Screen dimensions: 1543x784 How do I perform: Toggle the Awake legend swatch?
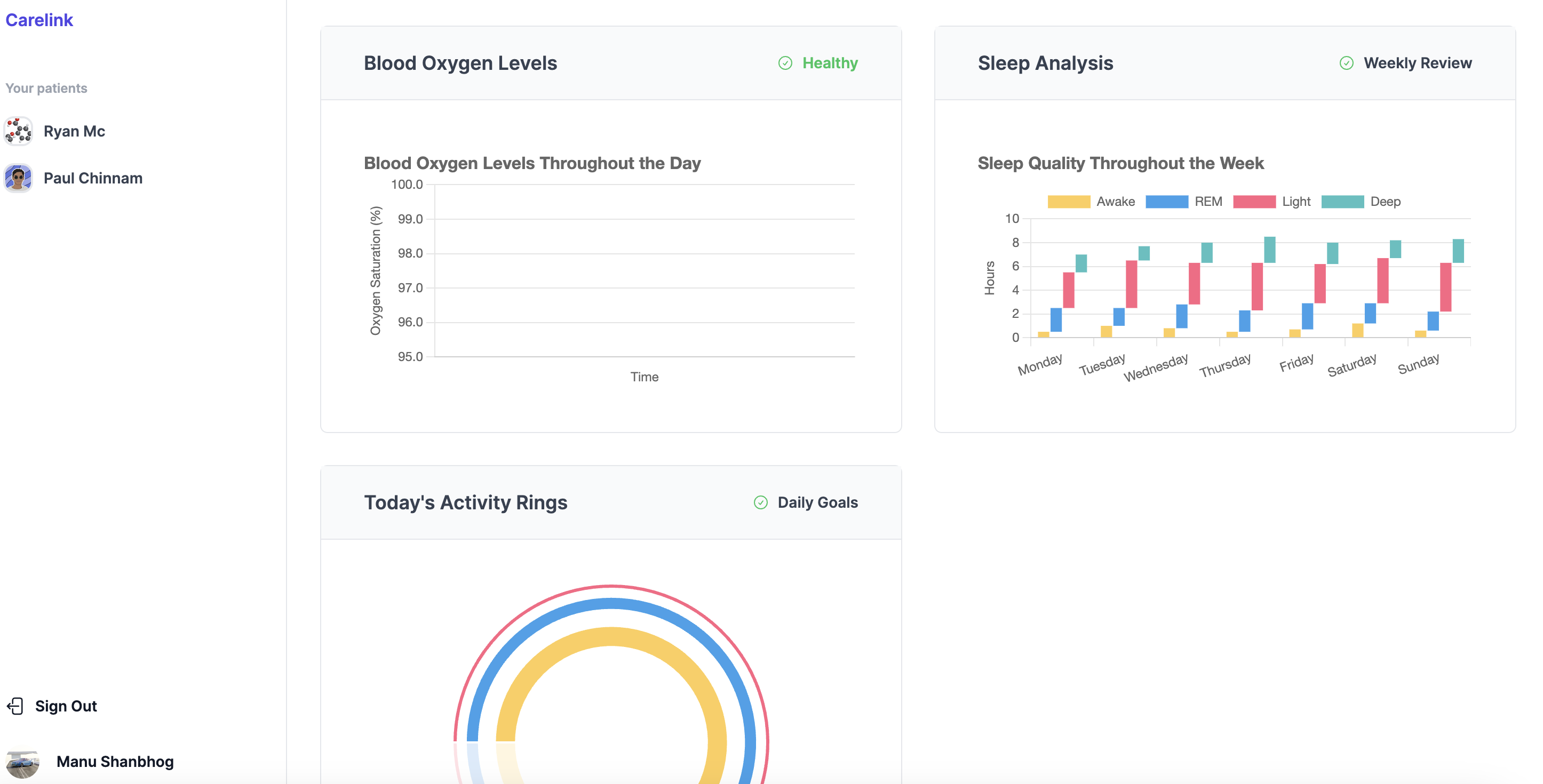click(x=1069, y=202)
